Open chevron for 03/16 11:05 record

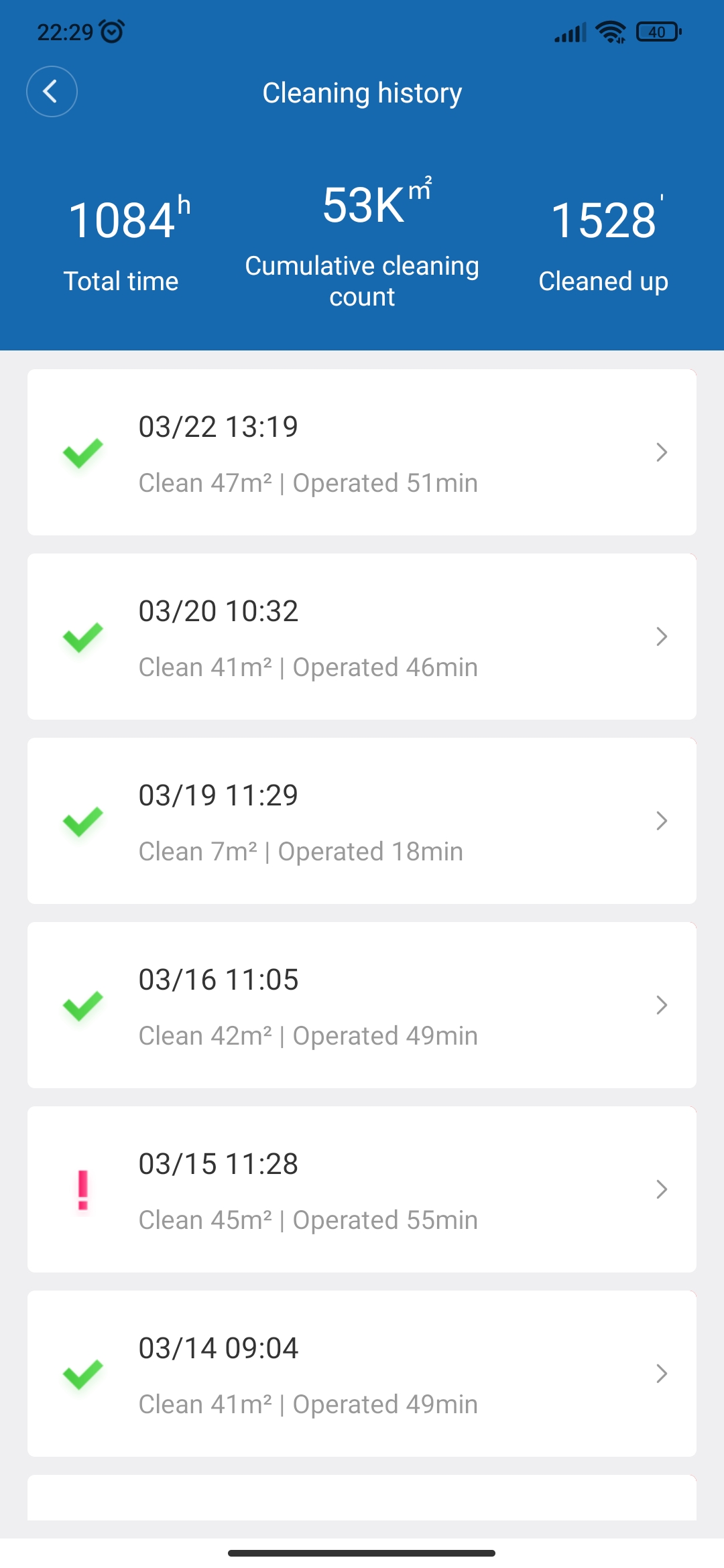point(662,1005)
